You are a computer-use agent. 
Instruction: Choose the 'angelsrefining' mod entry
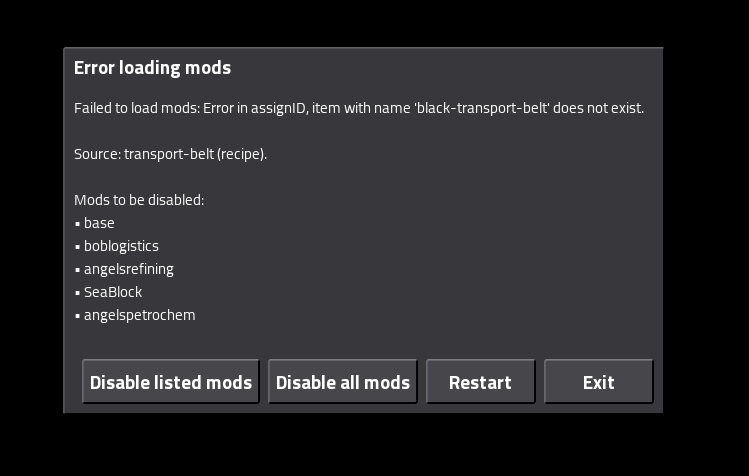[129, 269]
